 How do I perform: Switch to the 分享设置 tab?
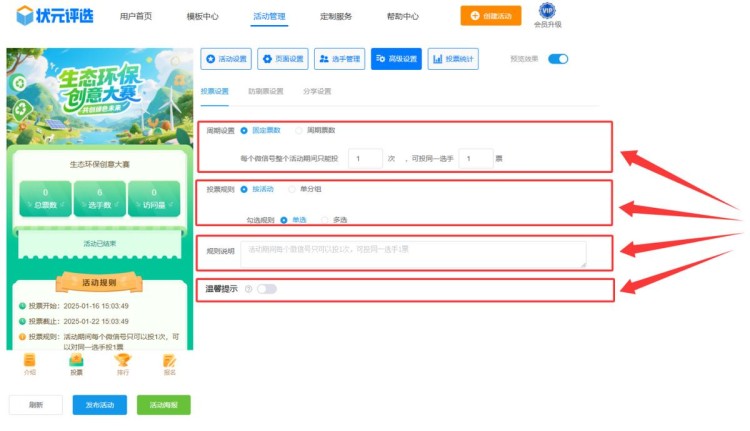317,91
